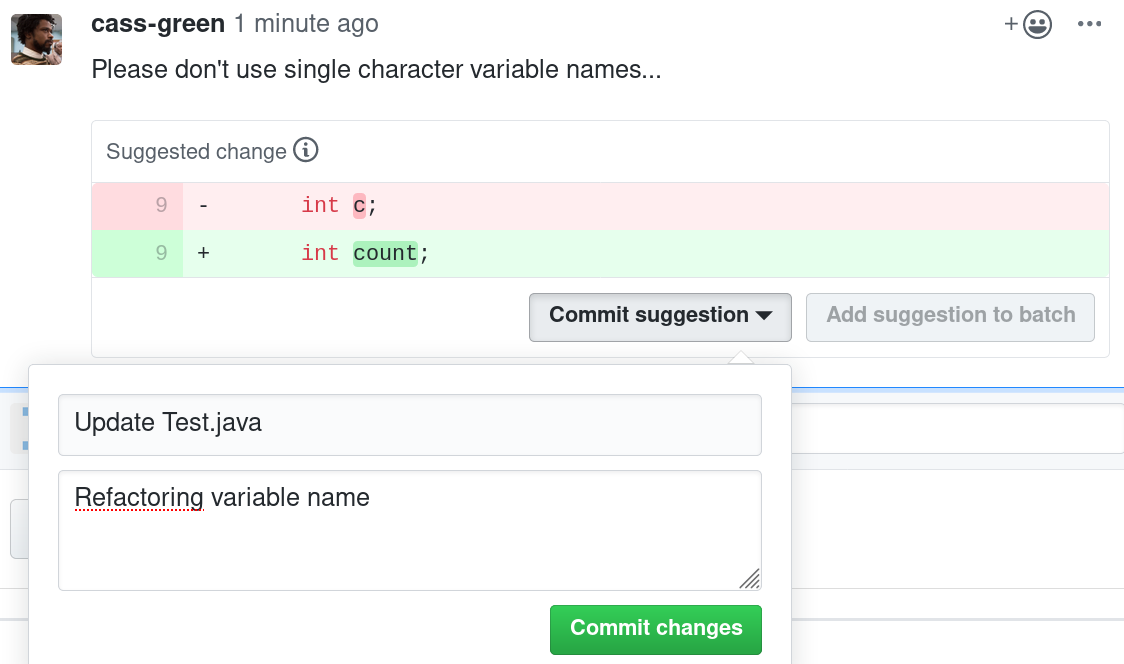Click the highlighted "count" variable in the added line

click(385, 253)
